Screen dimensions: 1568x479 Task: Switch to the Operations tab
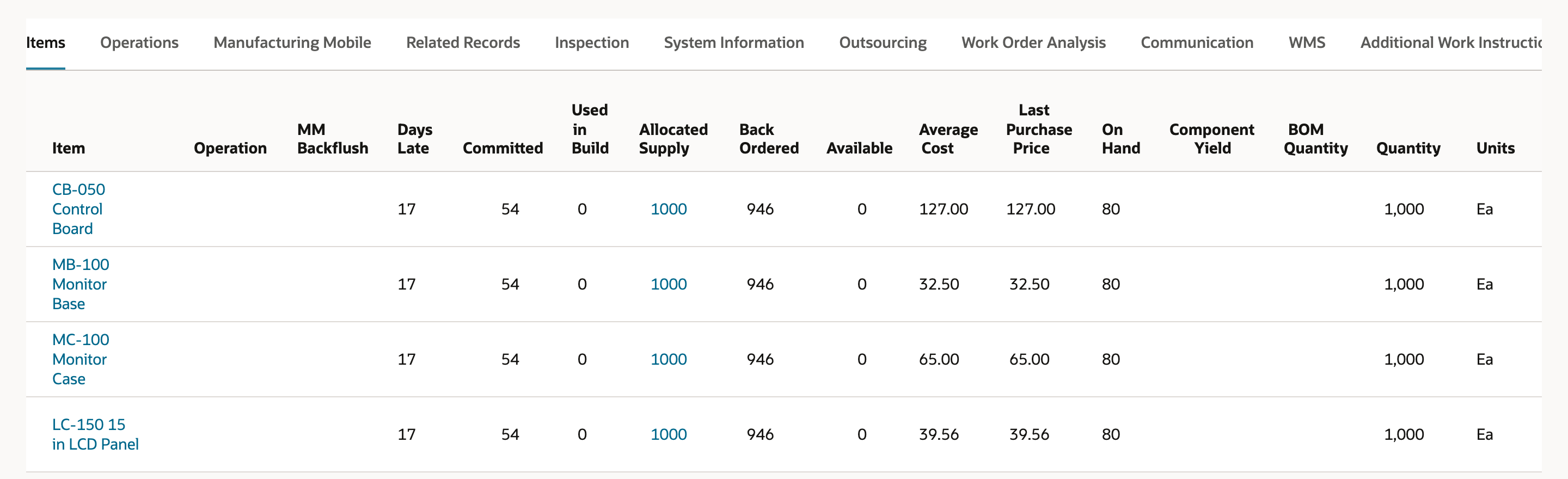pos(139,42)
